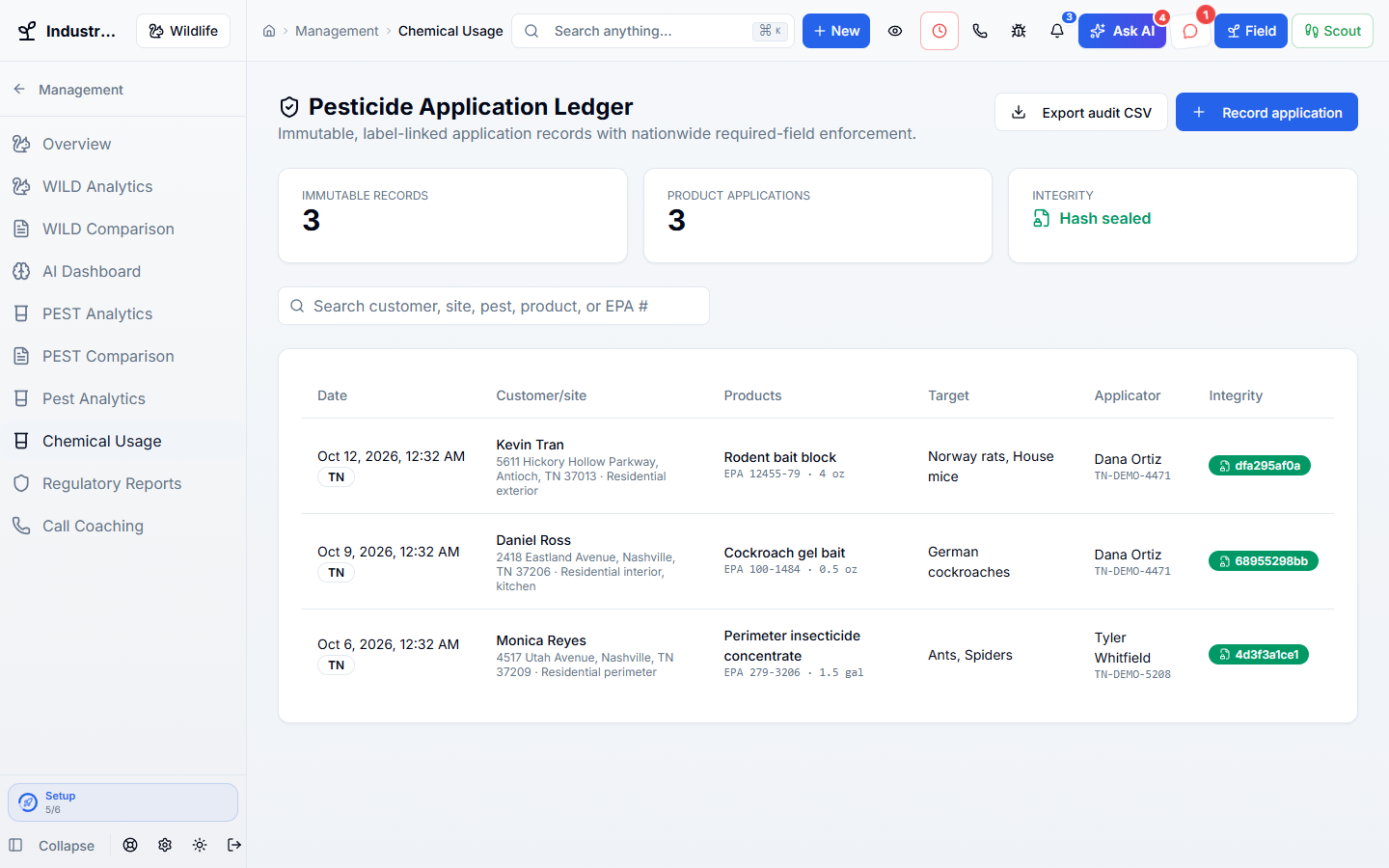This screenshot has height=868, width=1389.
Task: Focus the Search anything box
Action: 653,31
